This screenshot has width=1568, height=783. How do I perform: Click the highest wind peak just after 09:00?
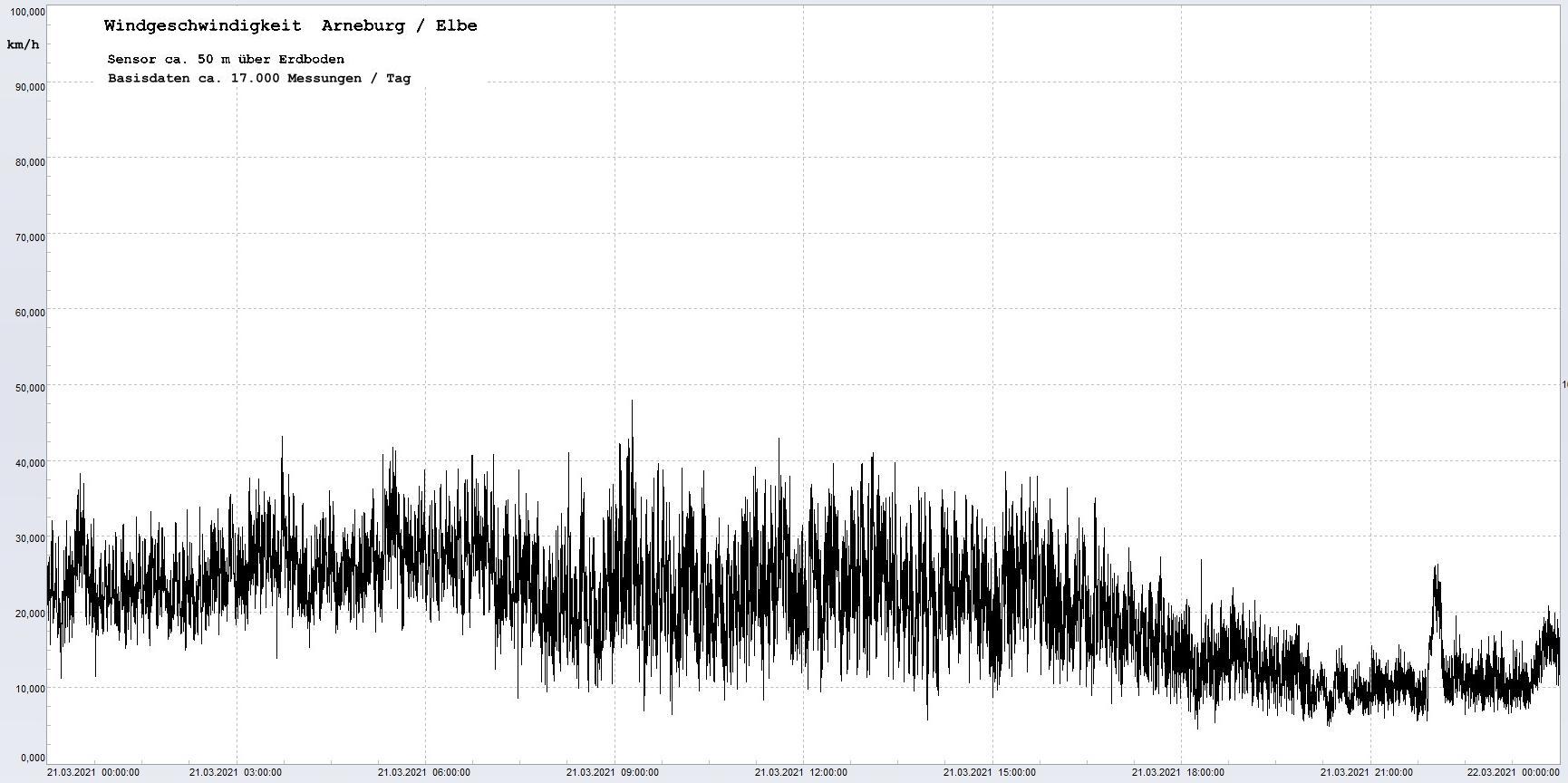coord(632,402)
